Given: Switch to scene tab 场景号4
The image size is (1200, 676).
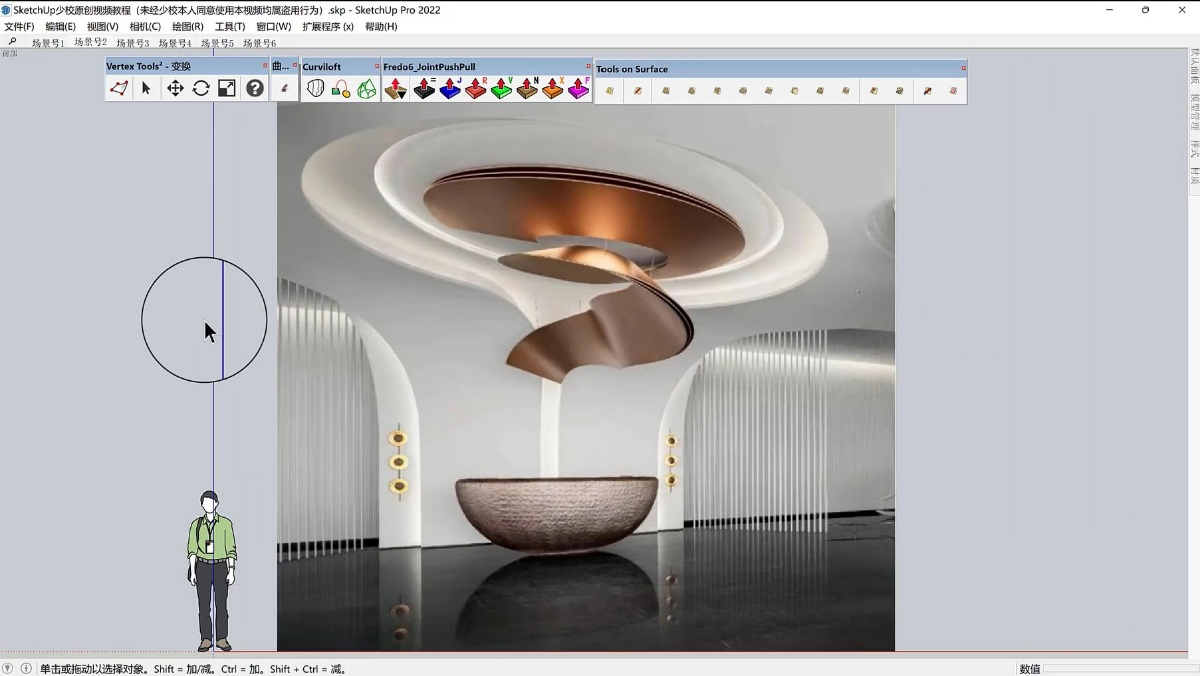Looking at the screenshot, I should [174, 43].
